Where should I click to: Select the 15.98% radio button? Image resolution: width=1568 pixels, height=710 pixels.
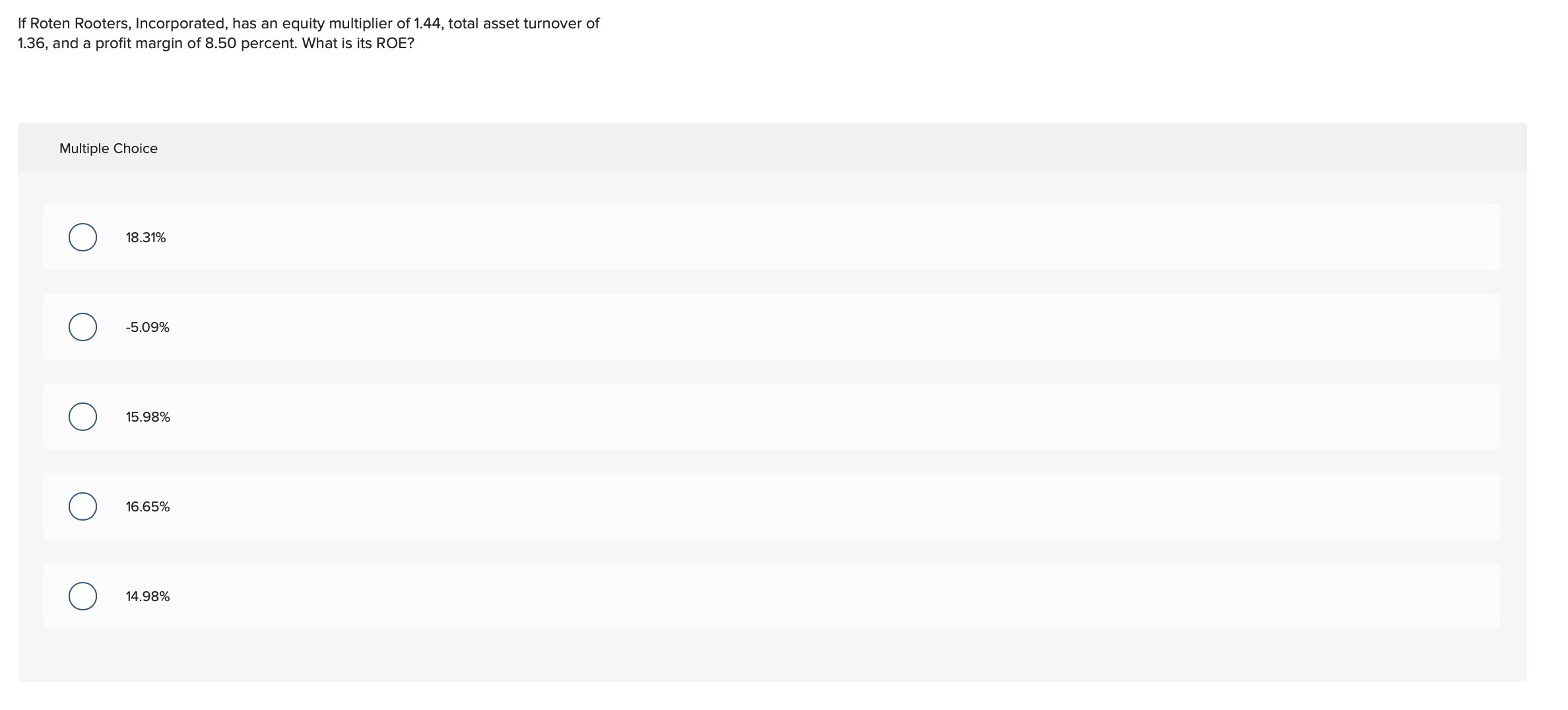(x=82, y=416)
